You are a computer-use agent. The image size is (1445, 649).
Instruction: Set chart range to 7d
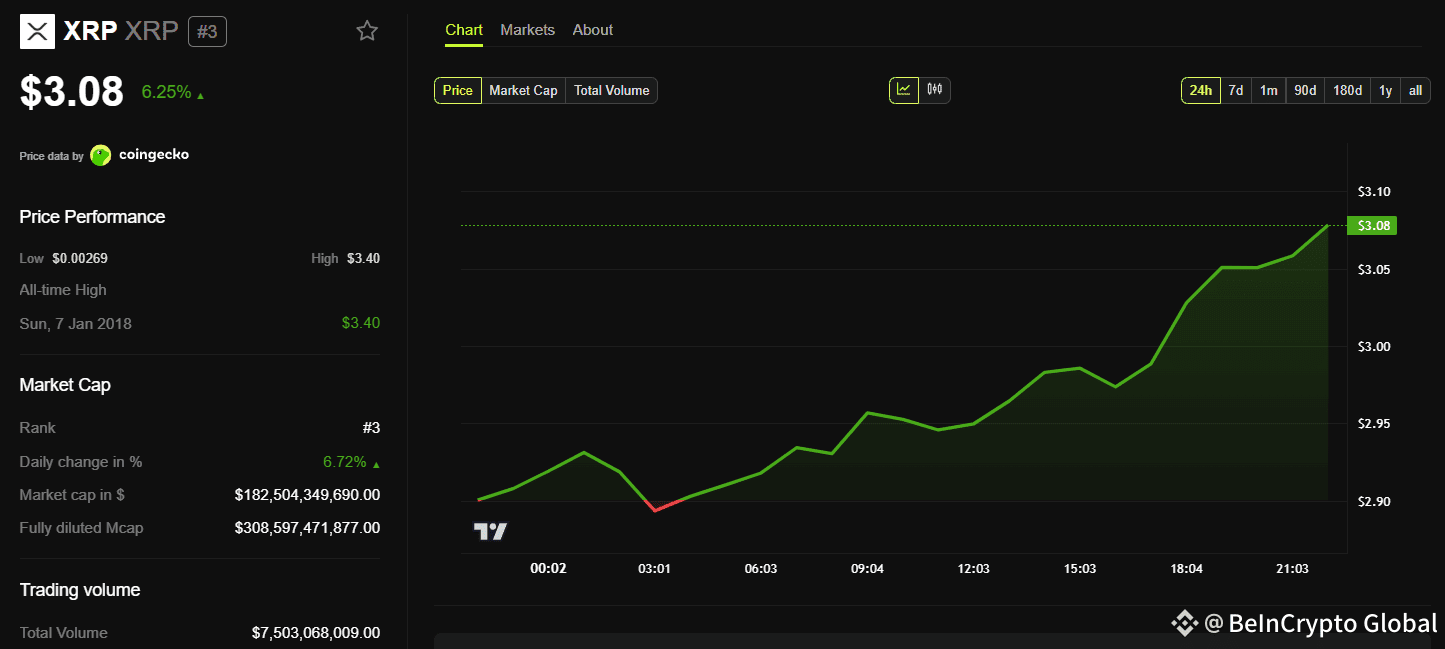(x=1236, y=90)
